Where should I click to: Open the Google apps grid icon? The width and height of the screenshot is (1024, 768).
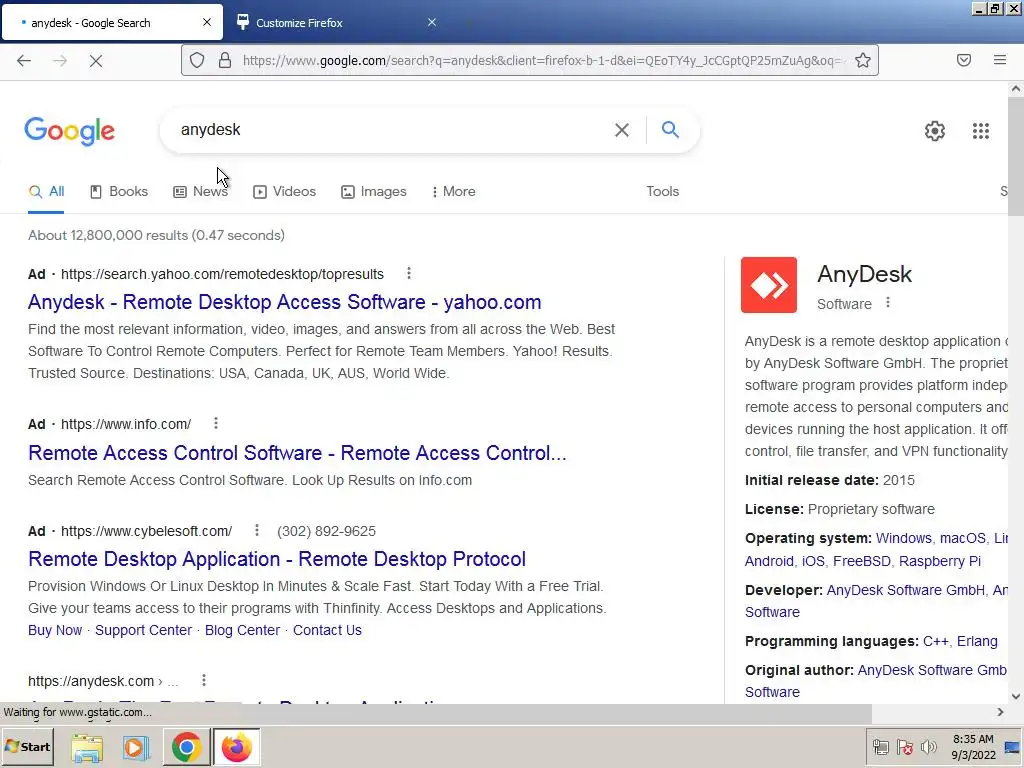980,131
